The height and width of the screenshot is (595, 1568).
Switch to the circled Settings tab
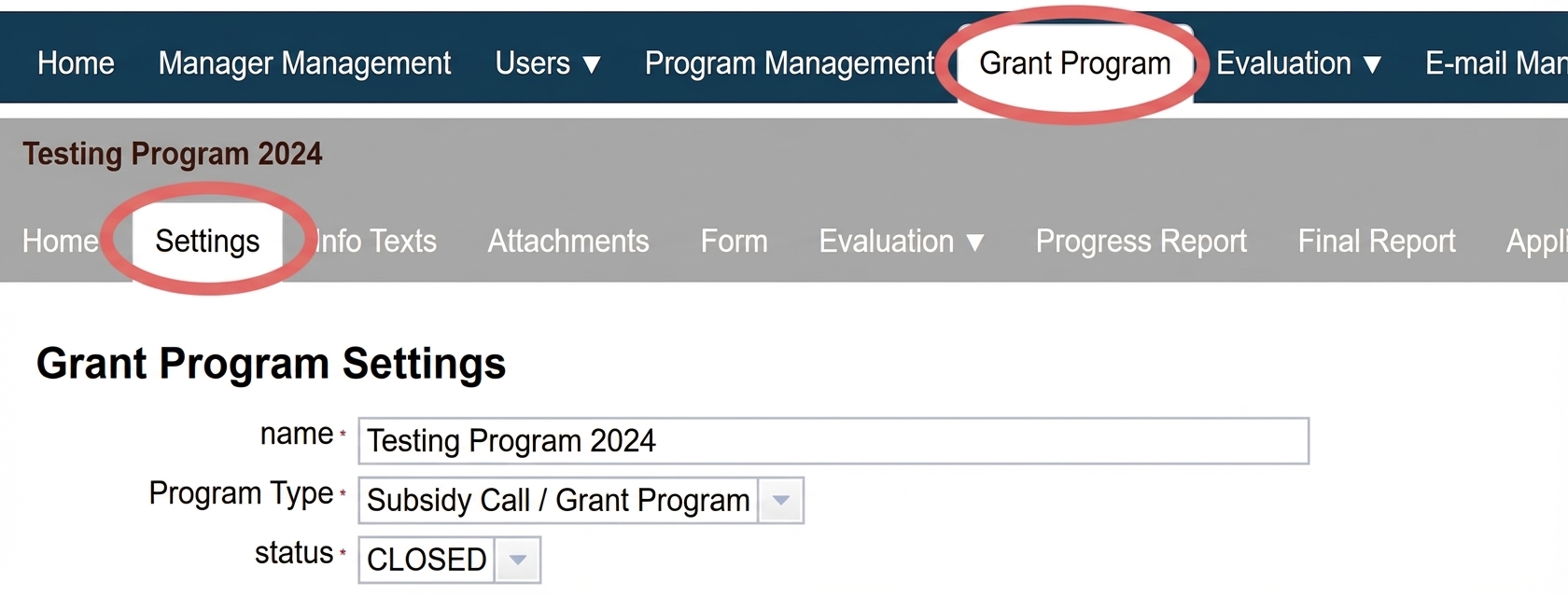tap(207, 242)
